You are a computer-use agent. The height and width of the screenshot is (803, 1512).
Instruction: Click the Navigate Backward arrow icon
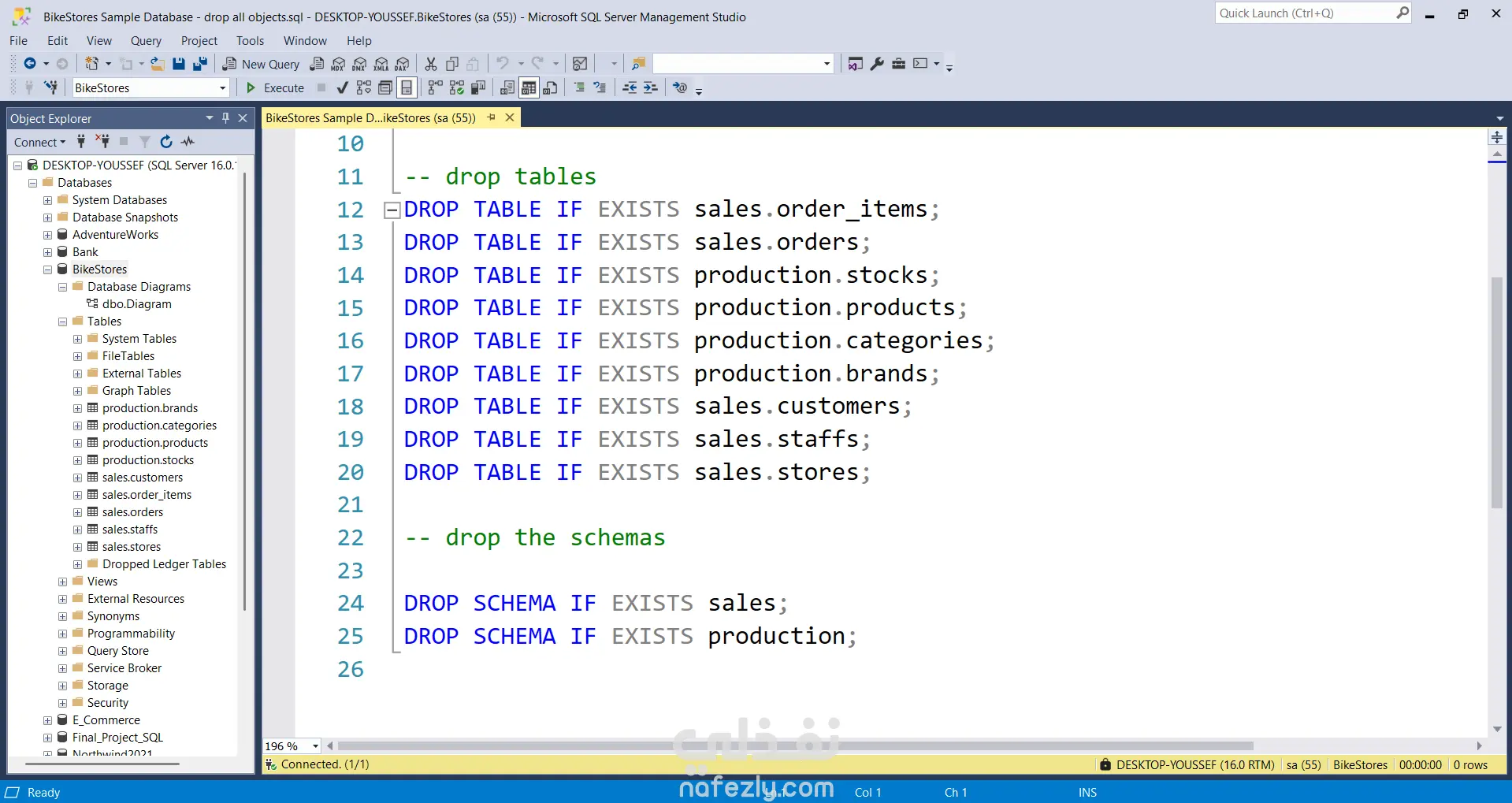(30, 64)
